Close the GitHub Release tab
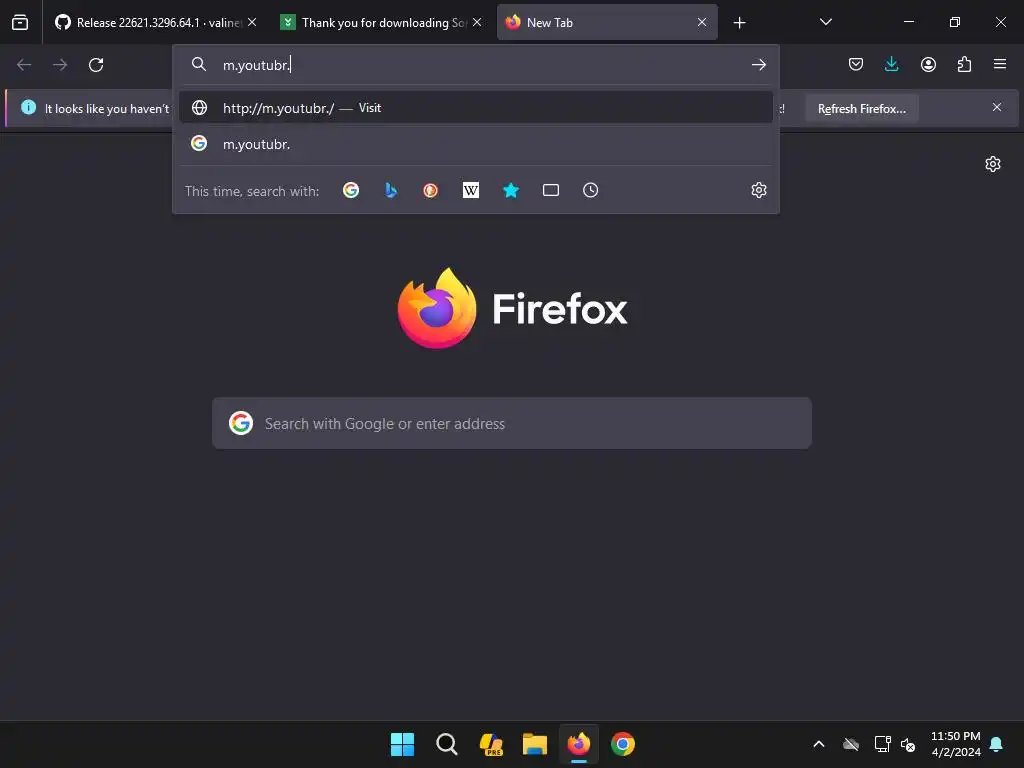 pyautogui.click(x=252, y=22)
